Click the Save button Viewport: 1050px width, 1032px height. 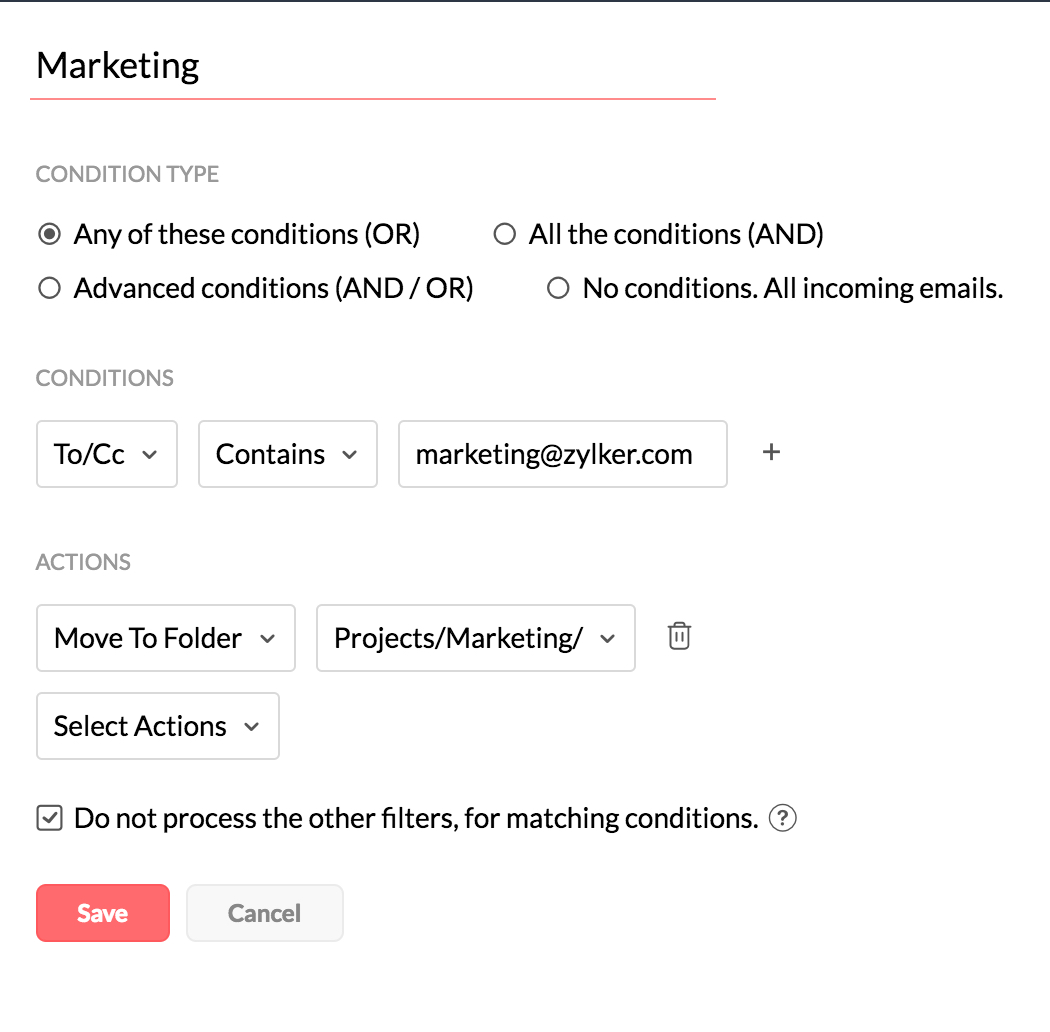(103, 913)
